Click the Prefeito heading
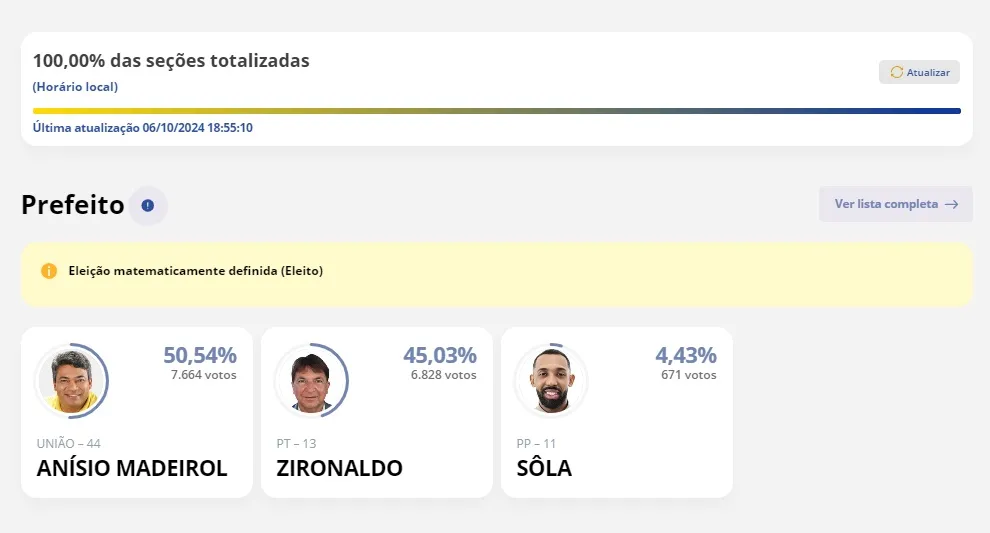This screenshot has width=990, height=533. [73, 205]
